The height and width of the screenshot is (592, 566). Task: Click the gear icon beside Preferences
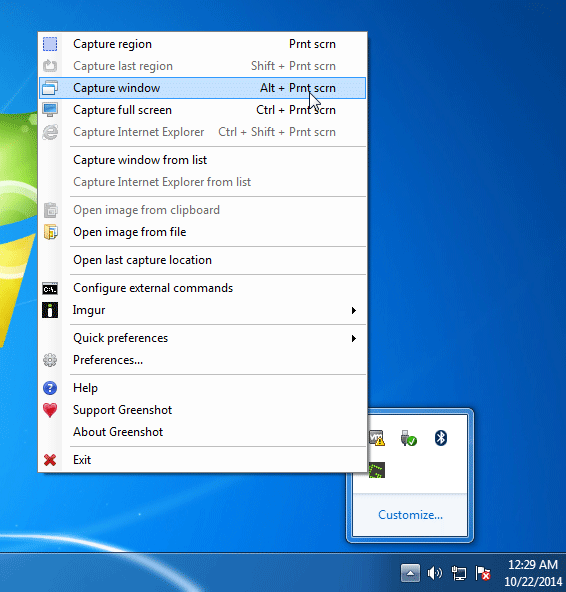point(50,360)
